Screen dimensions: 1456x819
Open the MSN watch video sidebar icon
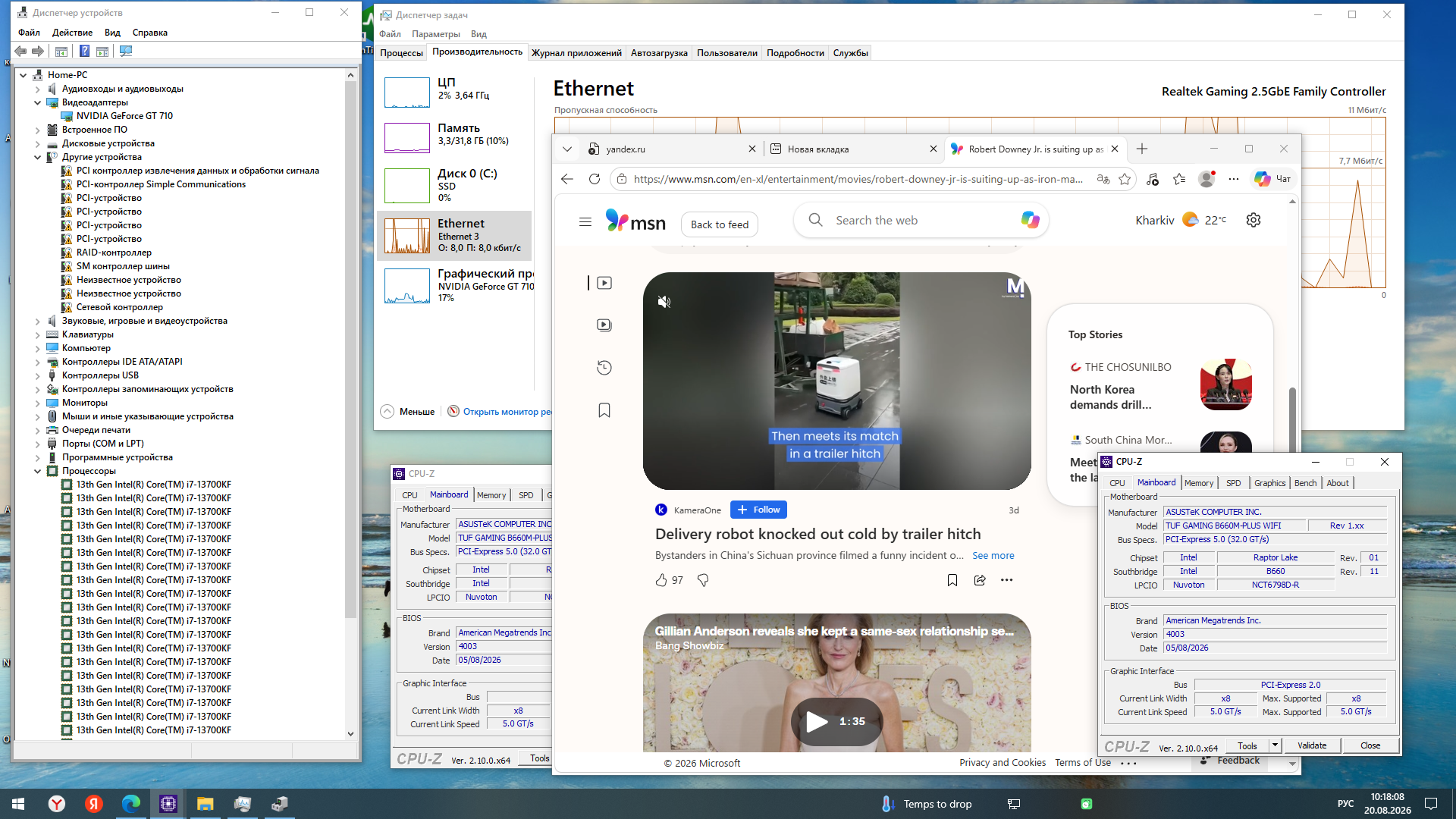pos(604,283)
